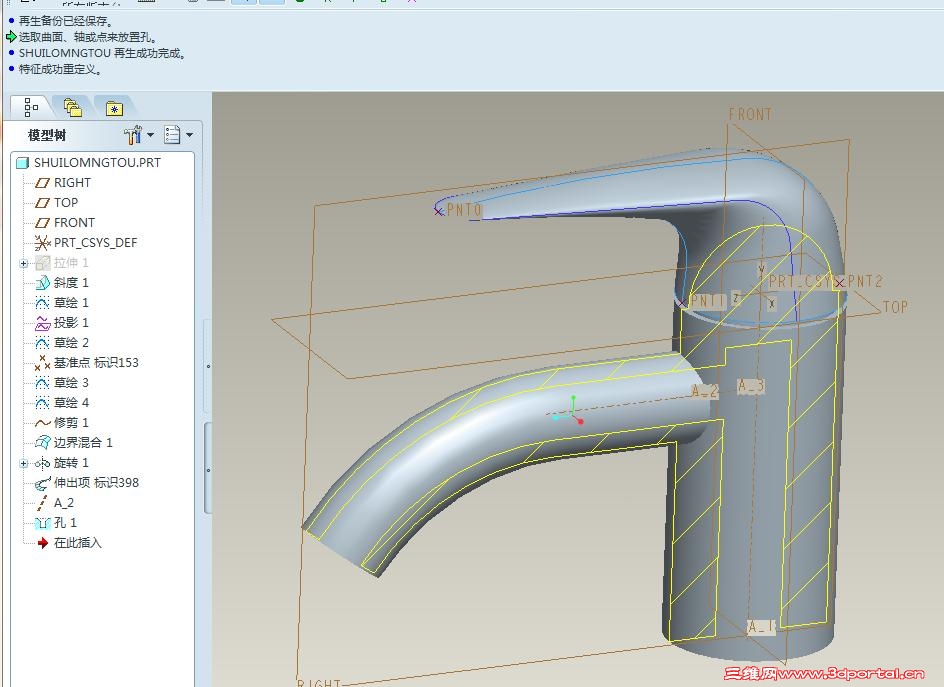Click the datum point 基准点 icon
944x687 pixels.
42,362
